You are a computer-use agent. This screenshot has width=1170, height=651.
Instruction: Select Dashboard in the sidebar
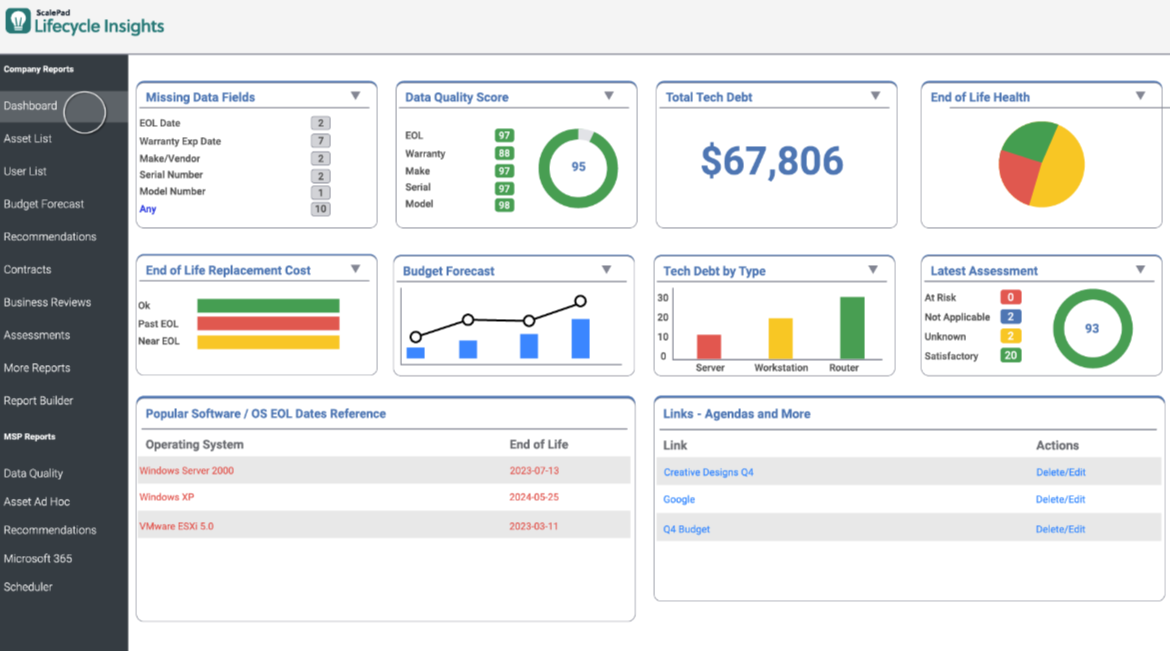click(30, 105)
